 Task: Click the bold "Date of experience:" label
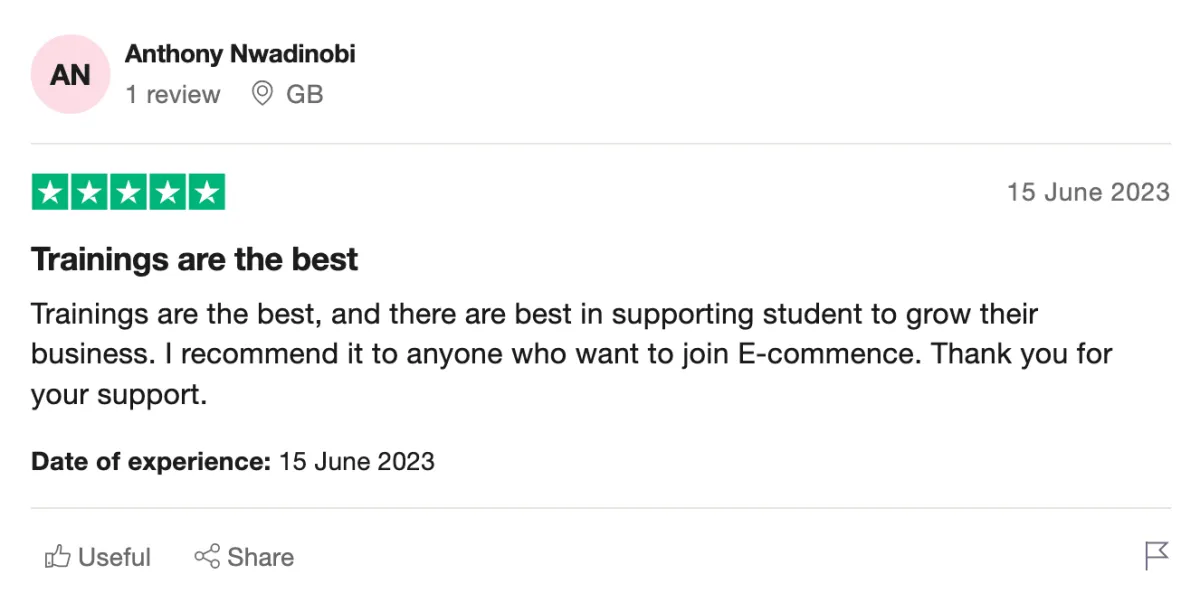(151, 462)
